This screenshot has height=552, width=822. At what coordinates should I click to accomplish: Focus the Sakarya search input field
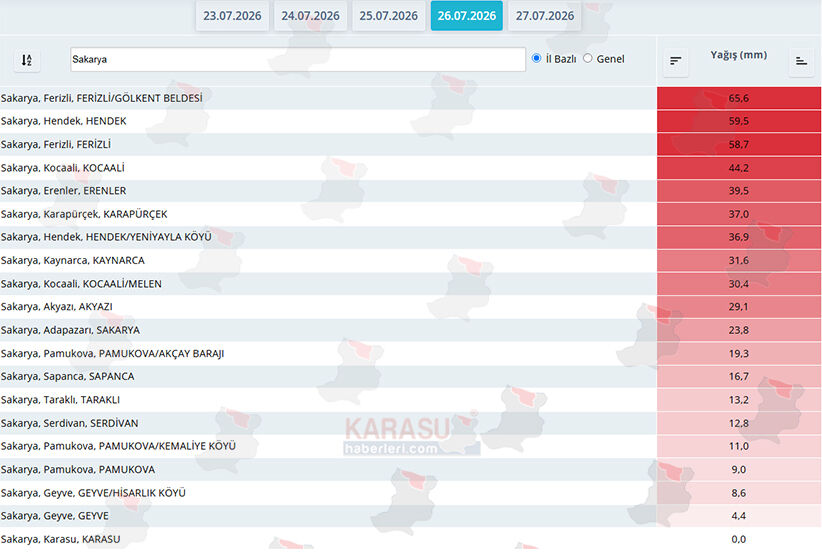(298, 59)
